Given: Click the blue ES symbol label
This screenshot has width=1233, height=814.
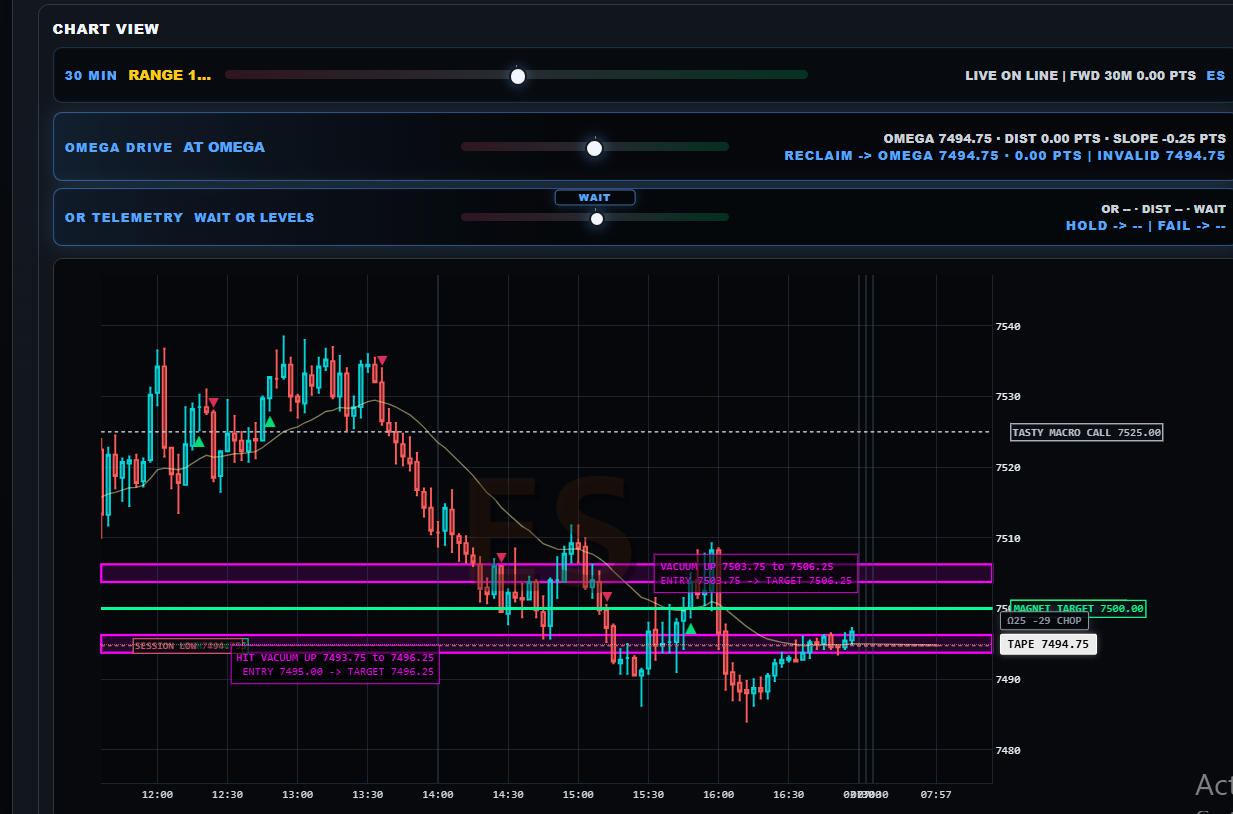Looking at the screenshot, I should pos(1215,75).
